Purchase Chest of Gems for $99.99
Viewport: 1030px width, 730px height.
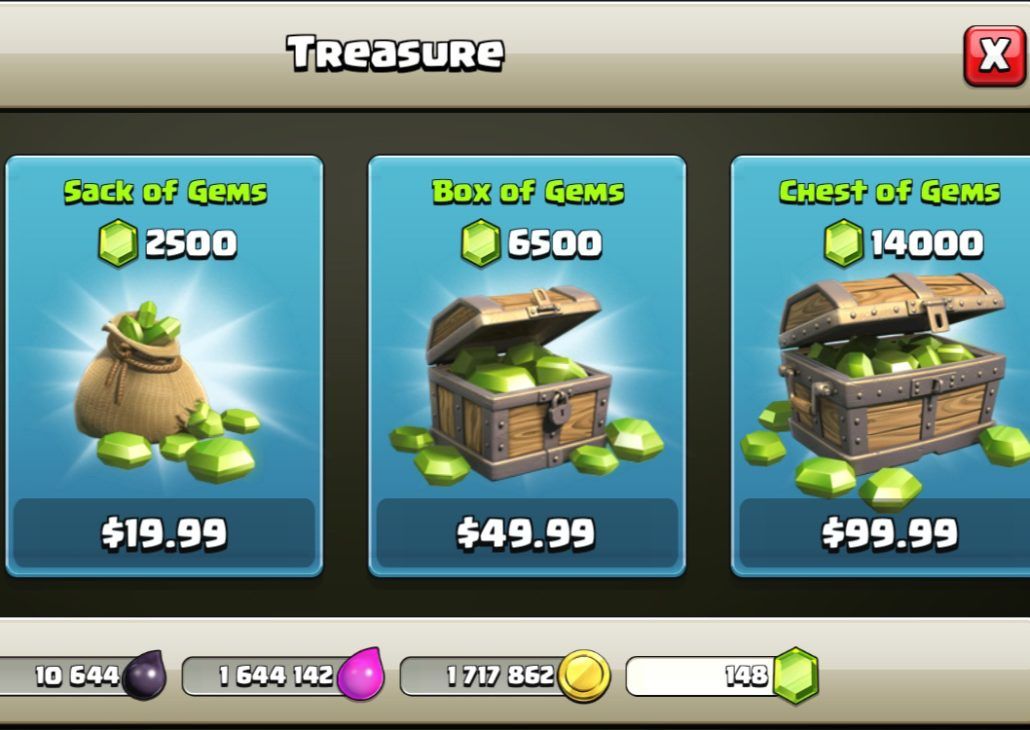(887, 532)
